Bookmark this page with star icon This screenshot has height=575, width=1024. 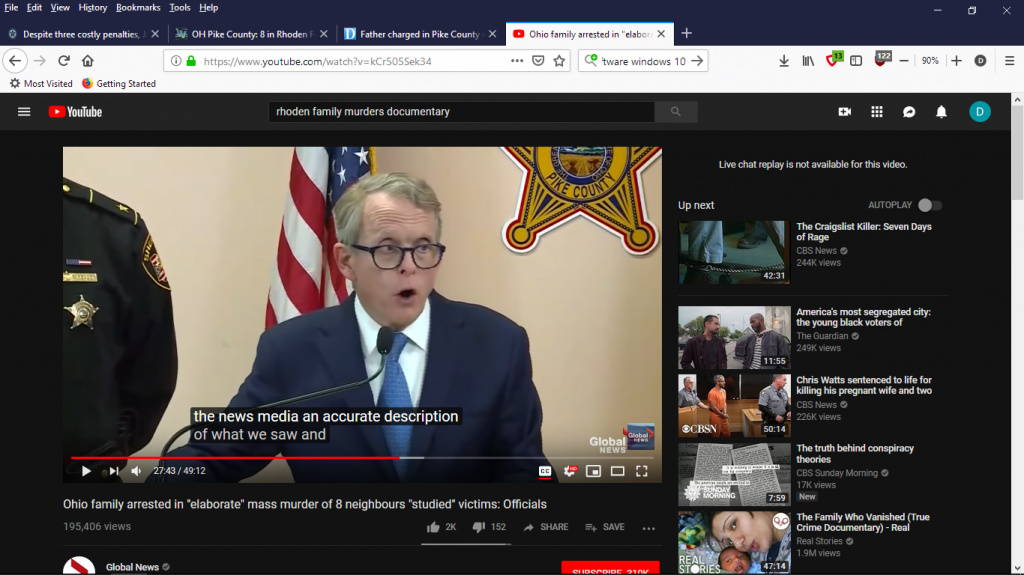tap(560, 61)
